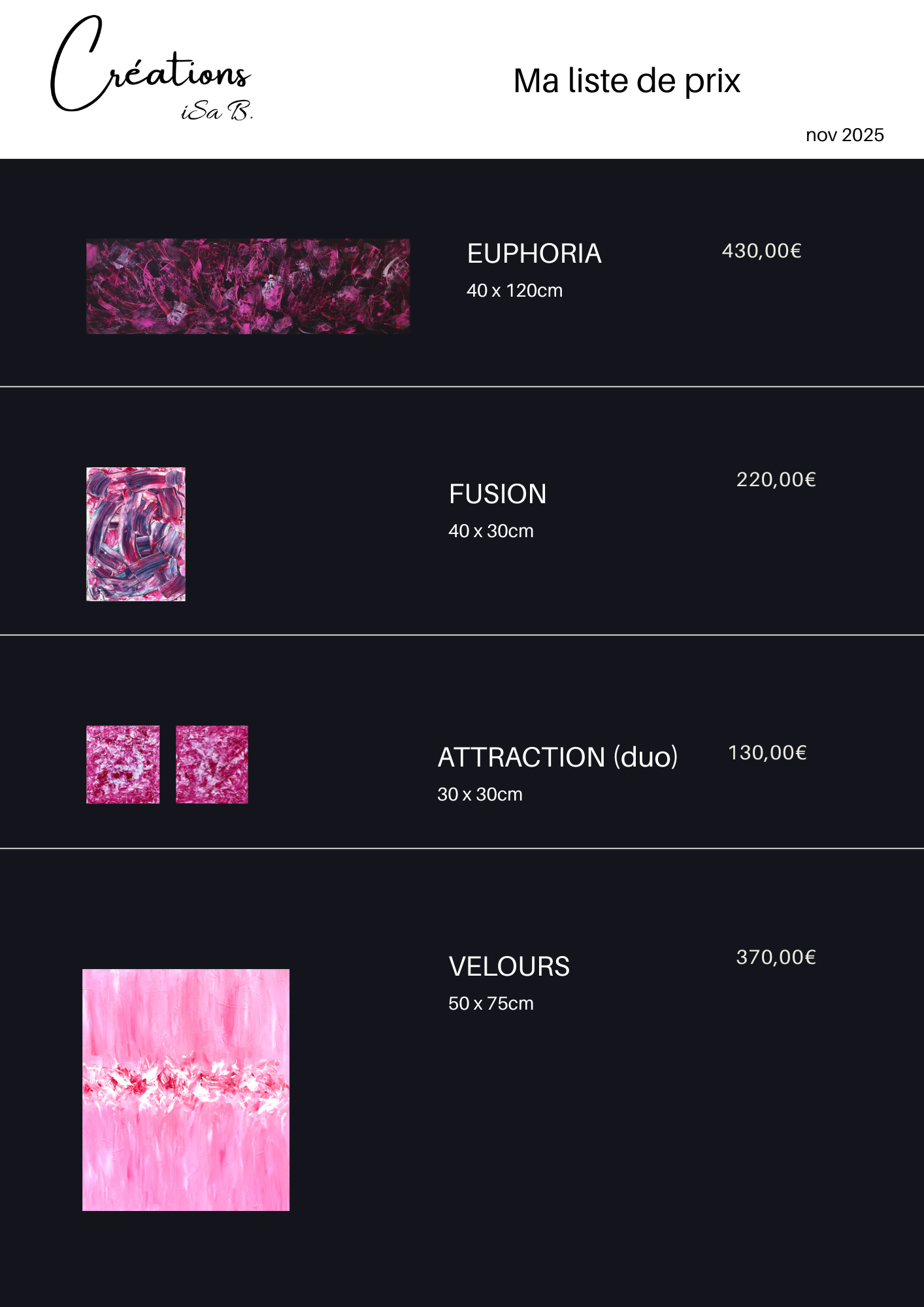Screen dimensions: 924x1307
Task: Click the FUSION title
Action: point(497,494)
